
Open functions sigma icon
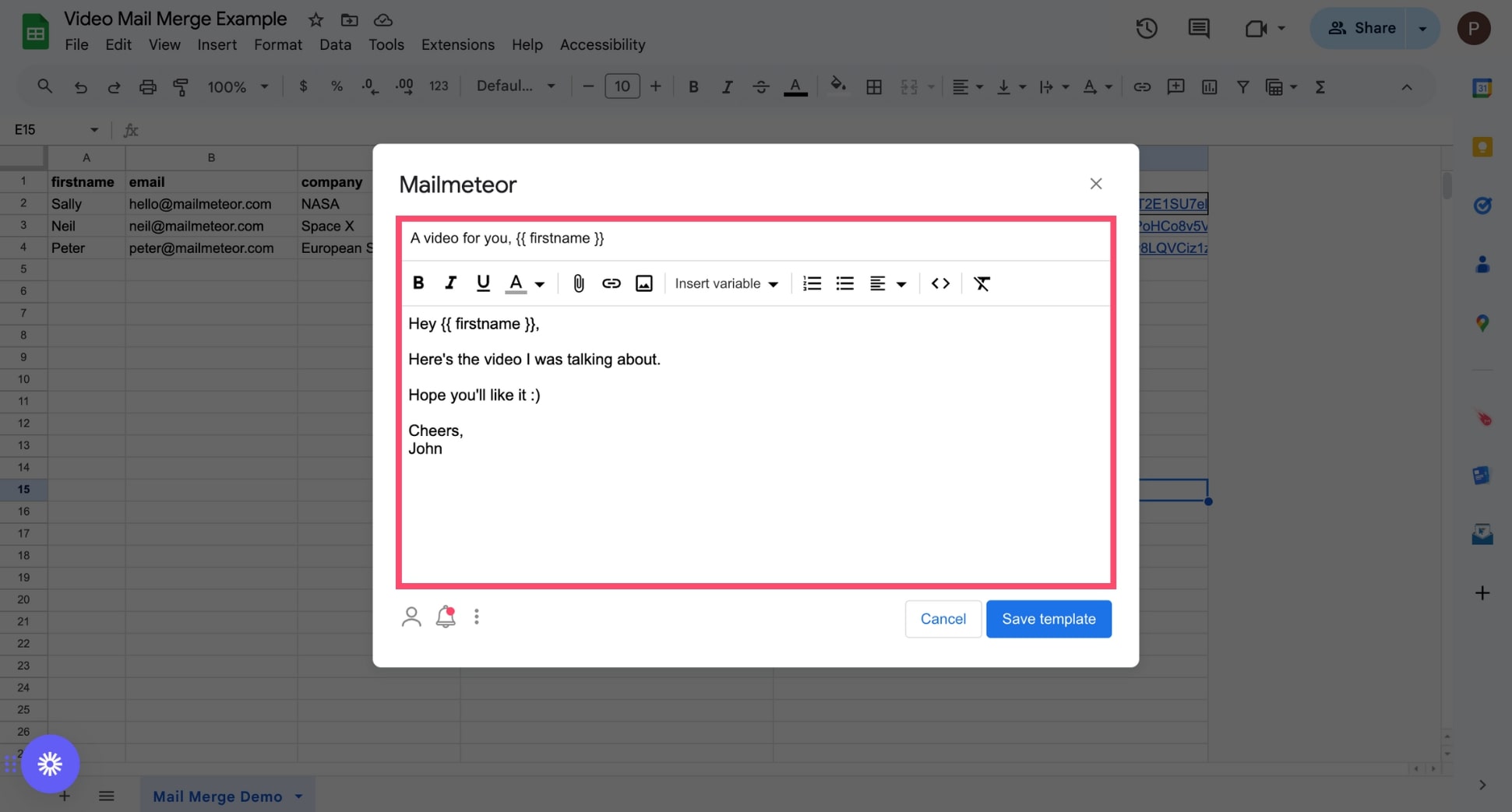tap(1320, 87)
